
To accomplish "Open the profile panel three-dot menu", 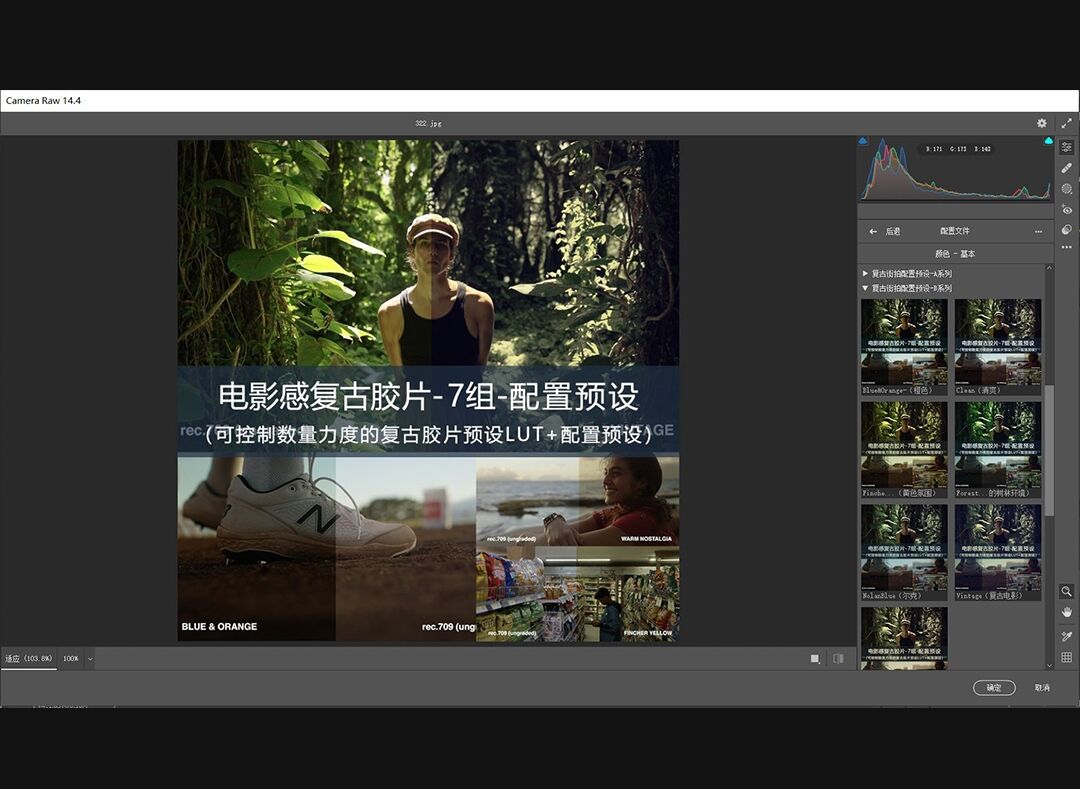I will pos(1038,231).
